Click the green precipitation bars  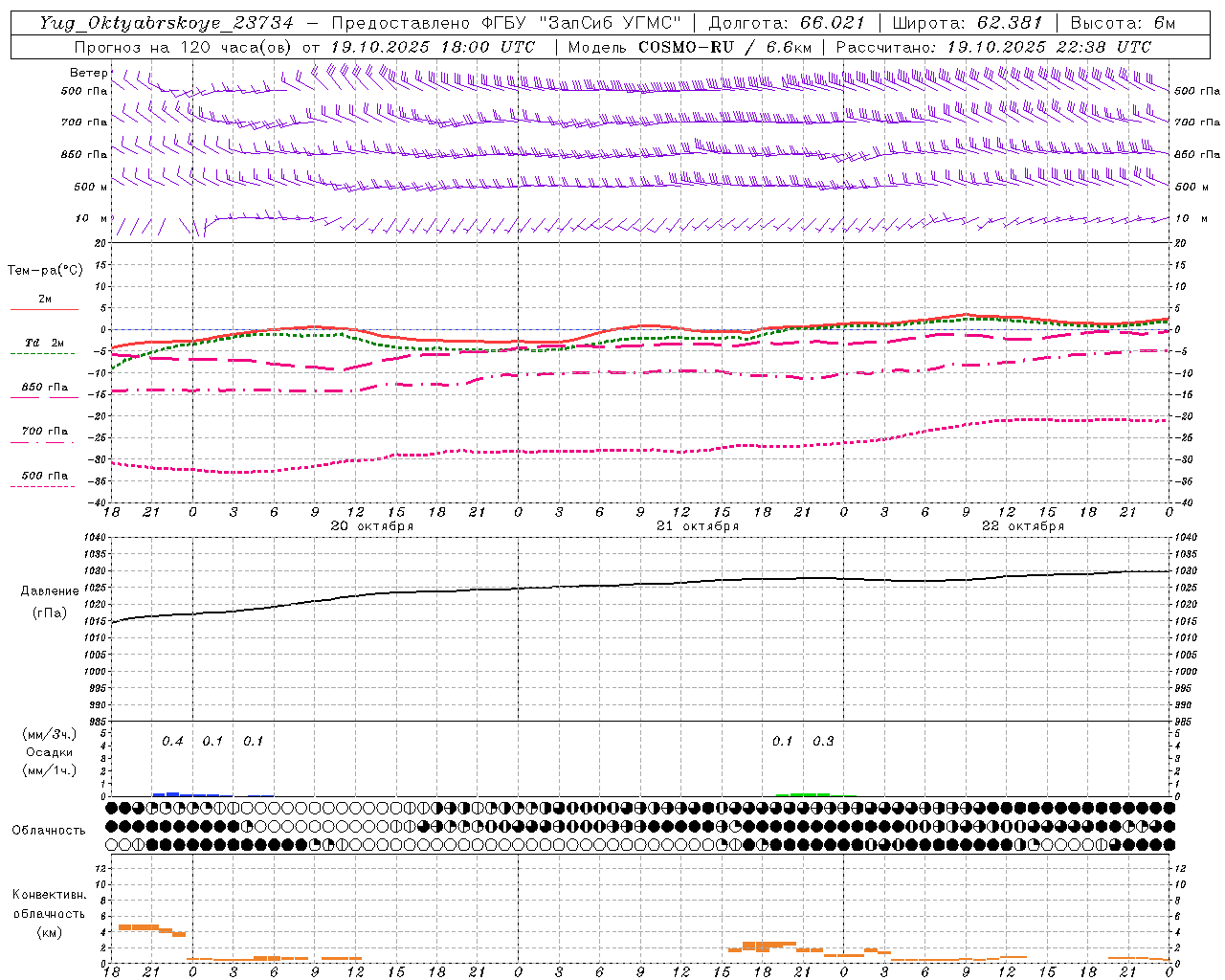[x=804, y=794]
